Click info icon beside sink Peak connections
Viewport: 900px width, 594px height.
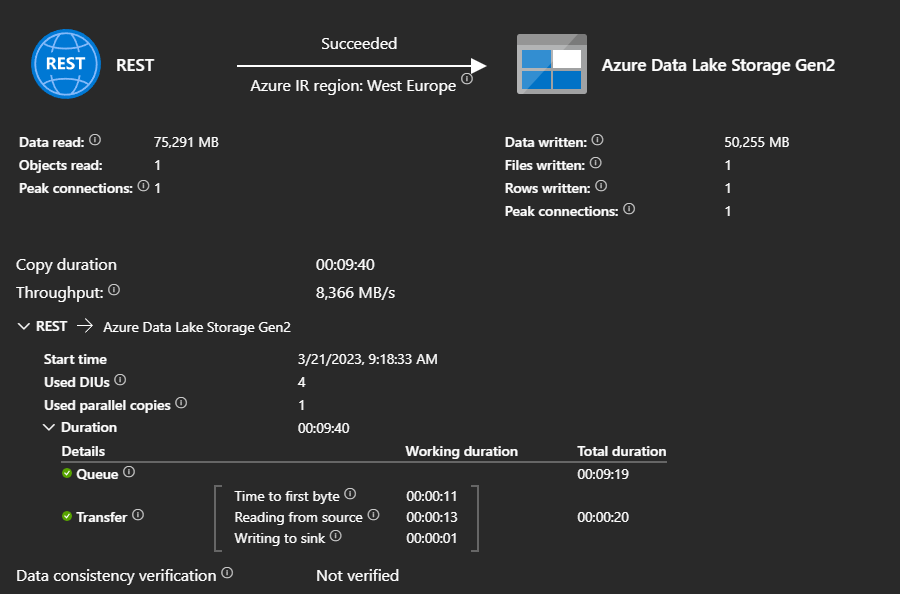pos(629,209)
